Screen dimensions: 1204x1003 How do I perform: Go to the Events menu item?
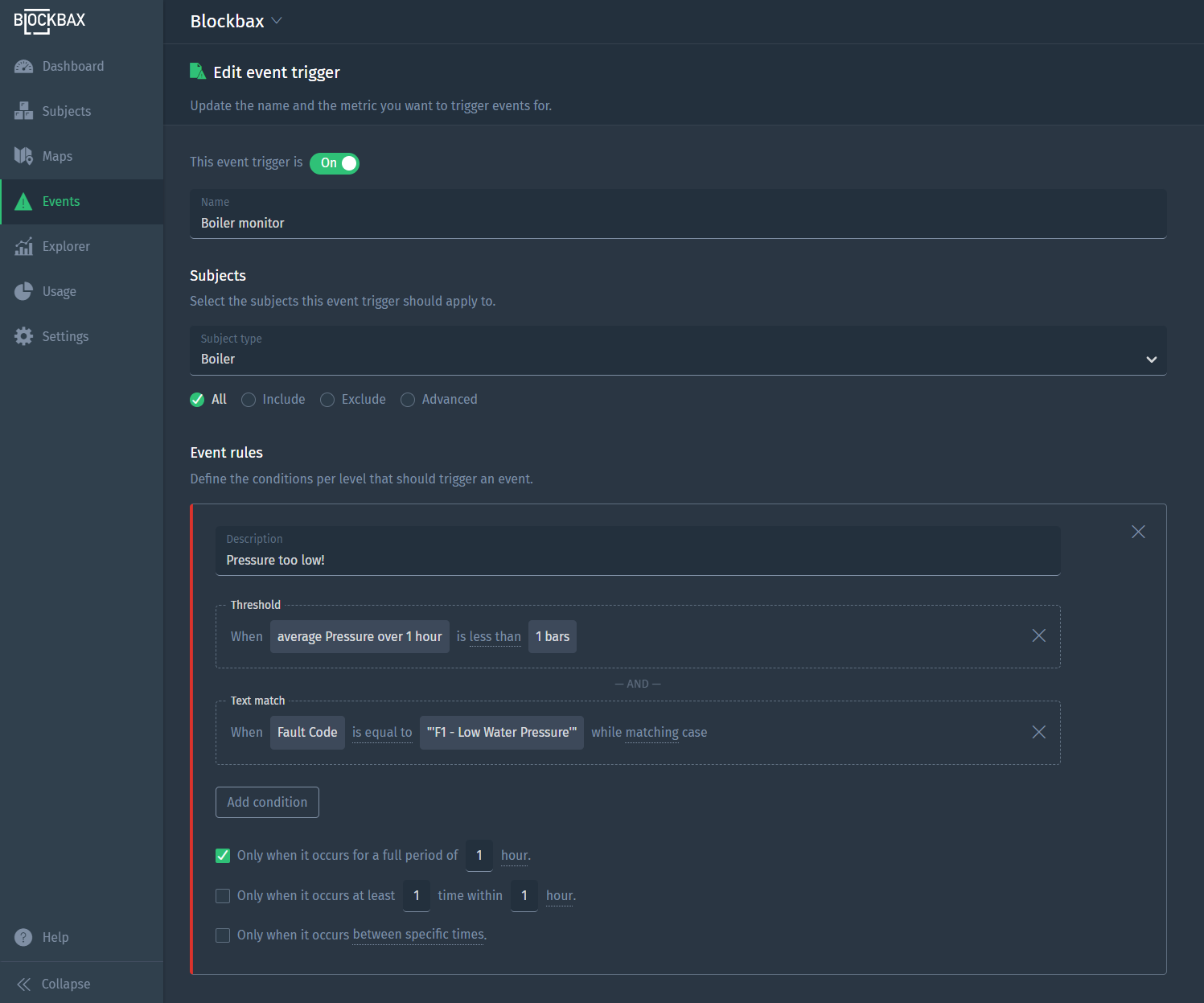coord(61,202)
